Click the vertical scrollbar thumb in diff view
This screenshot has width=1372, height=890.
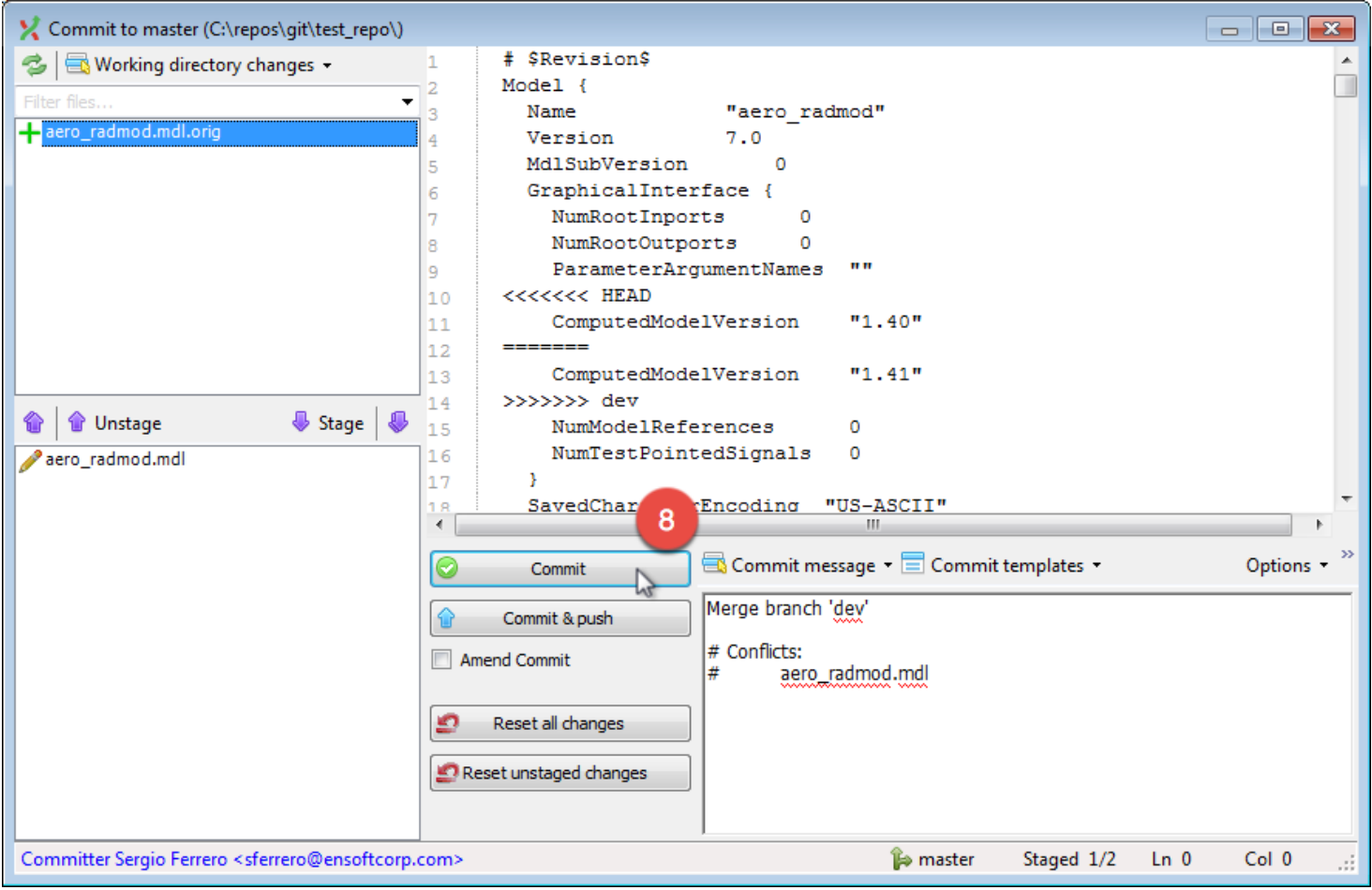pyautogui.click(x=1346, y=85)
